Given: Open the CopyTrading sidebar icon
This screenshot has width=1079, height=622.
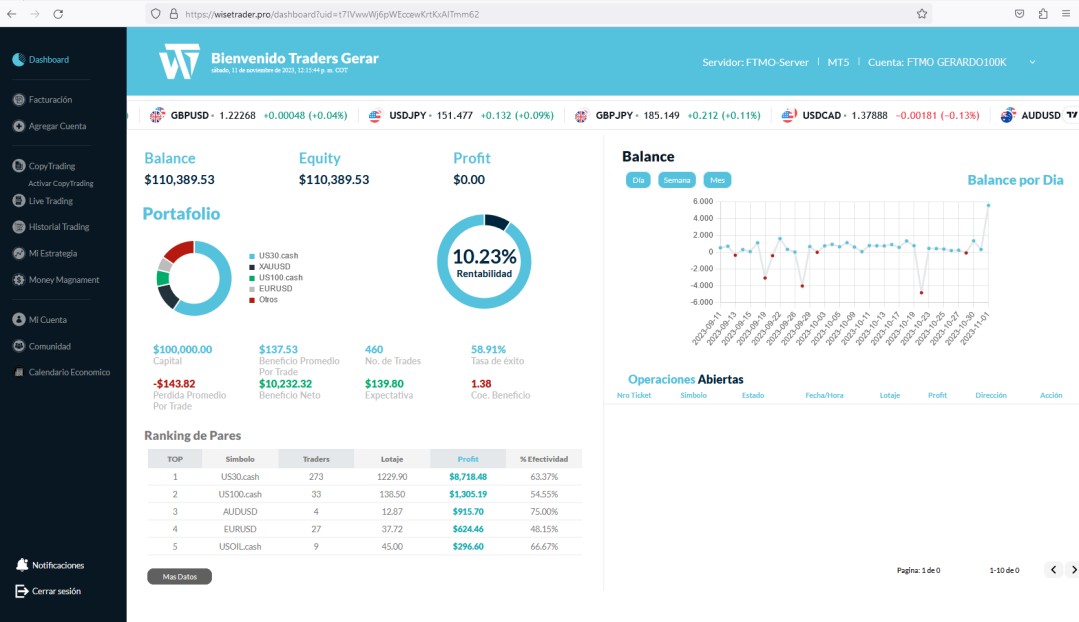Looking at the screenshot, I should pos(19,166).
